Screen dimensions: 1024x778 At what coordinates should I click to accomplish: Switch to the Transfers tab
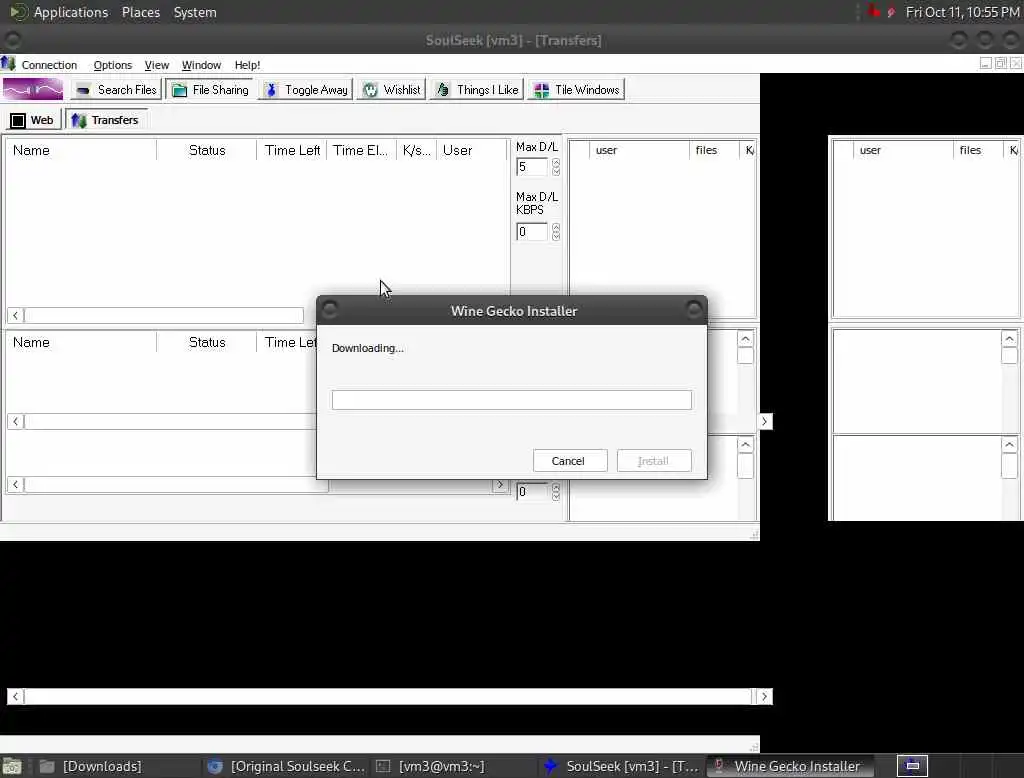point(106,120)
